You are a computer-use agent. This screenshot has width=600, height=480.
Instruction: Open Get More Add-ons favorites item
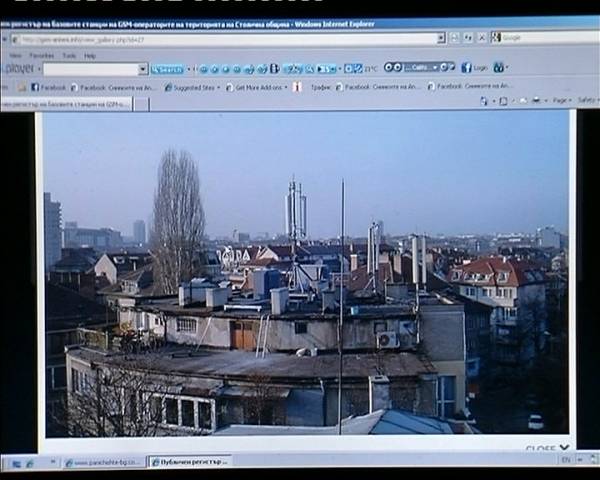[258, 87]
